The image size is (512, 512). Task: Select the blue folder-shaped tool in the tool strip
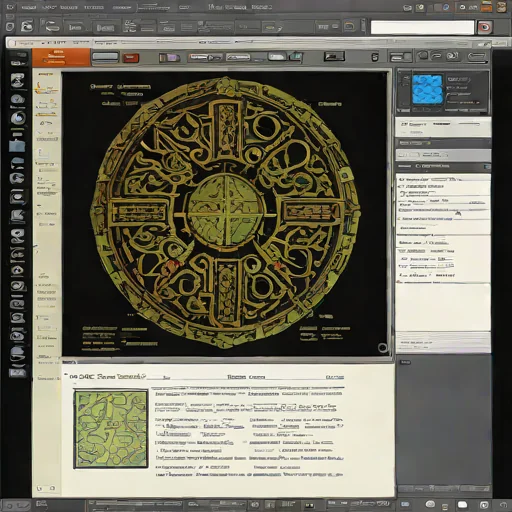tap(17, 146)
